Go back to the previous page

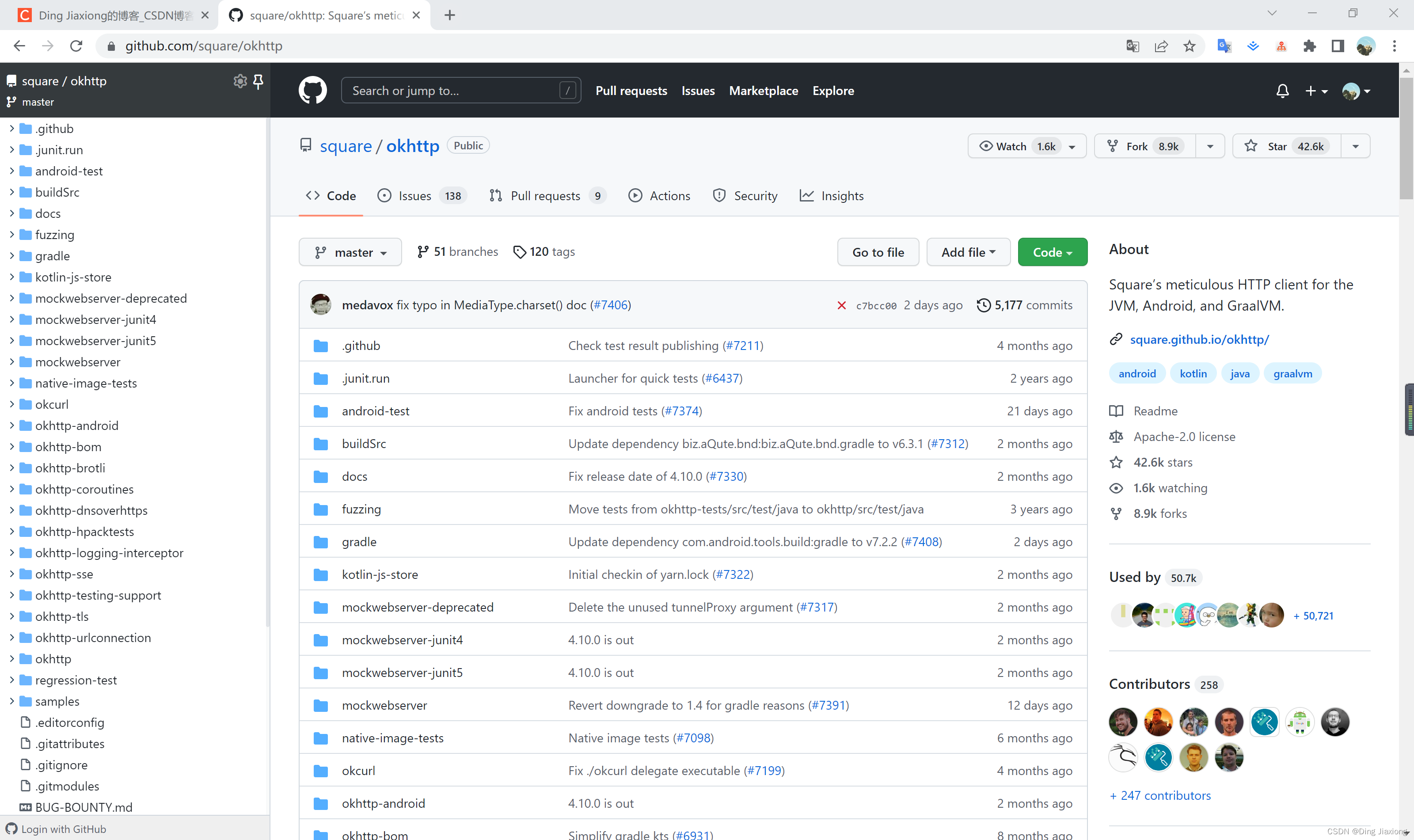click(19, 46)
